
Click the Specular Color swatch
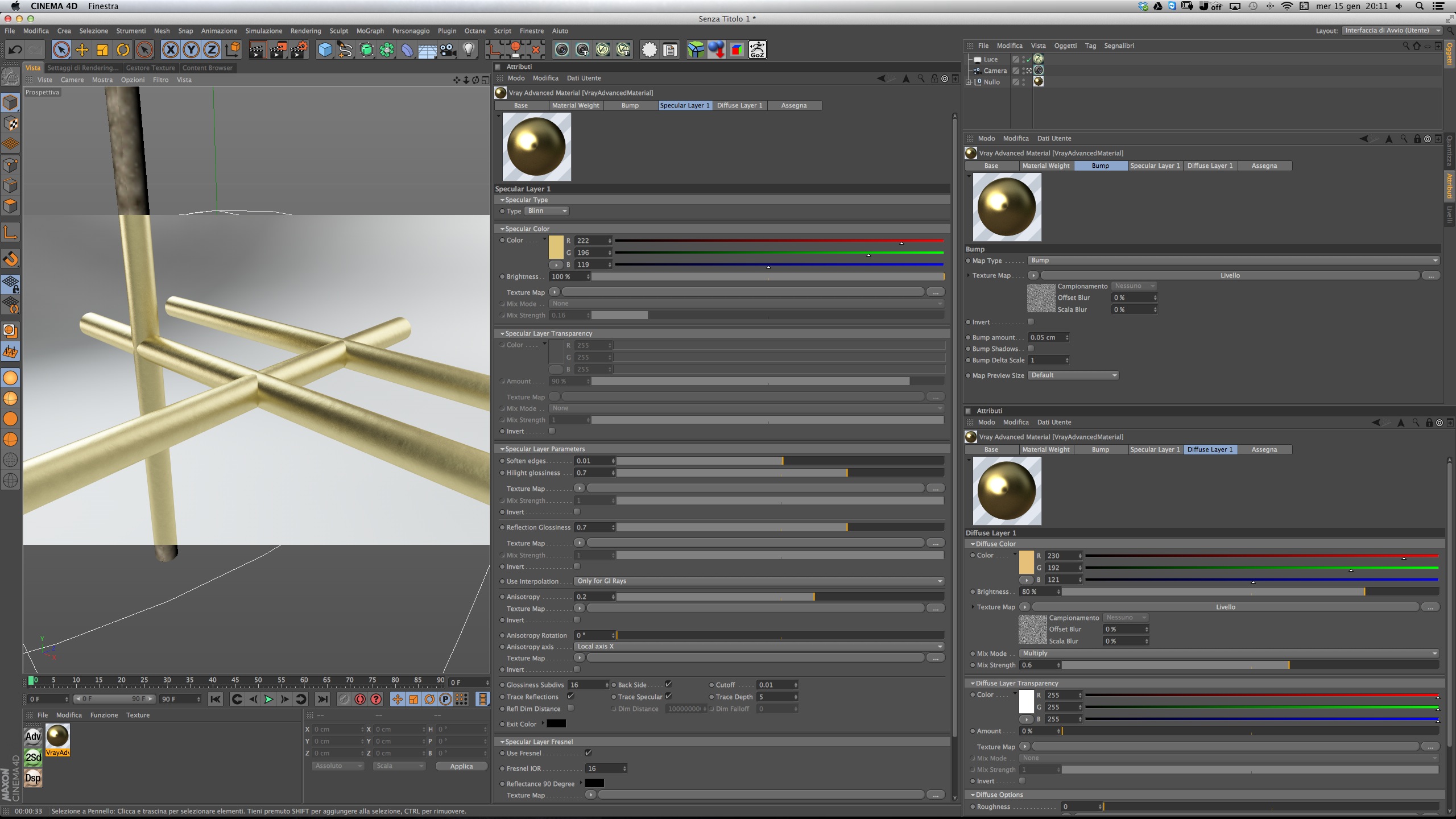[556, 247]
